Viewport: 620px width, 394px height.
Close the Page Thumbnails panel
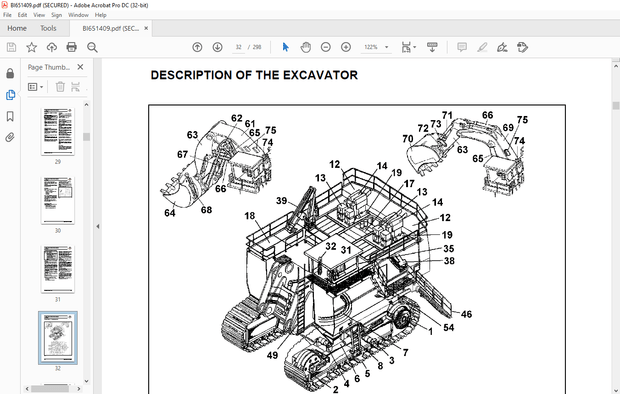click(x=80, y=67)
